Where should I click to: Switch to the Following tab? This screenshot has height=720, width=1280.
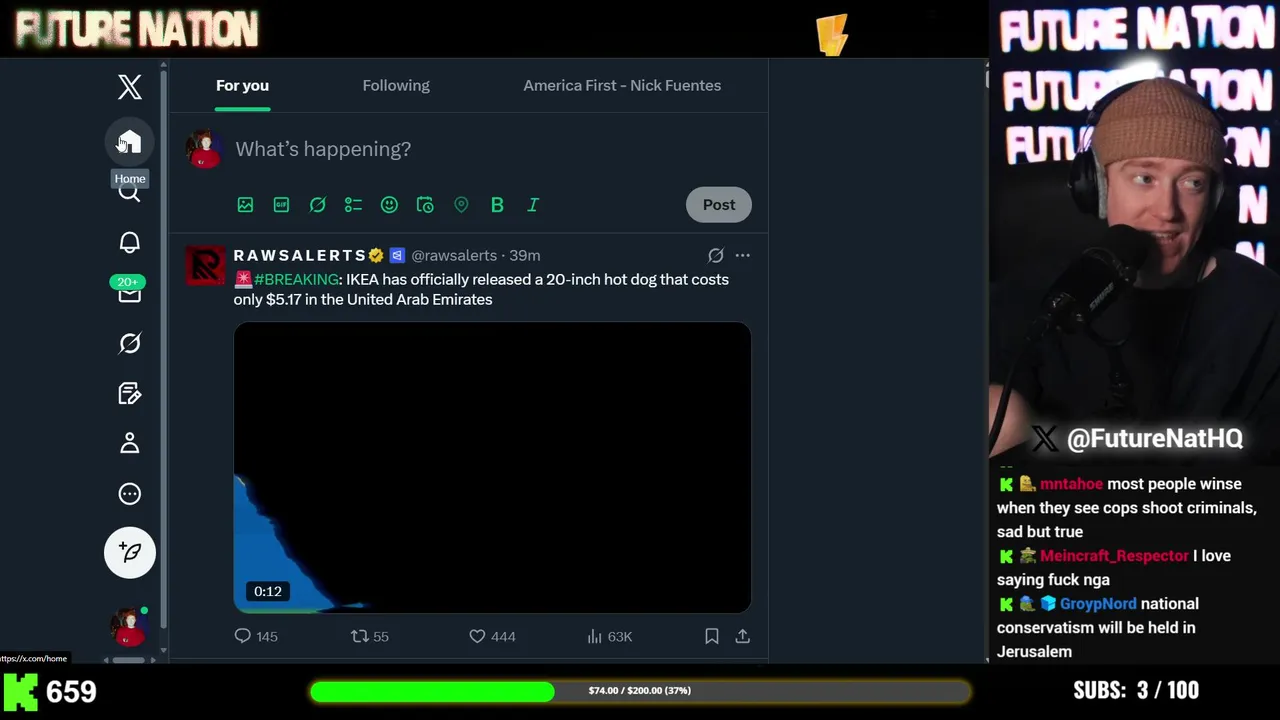[x=396, y=85]
